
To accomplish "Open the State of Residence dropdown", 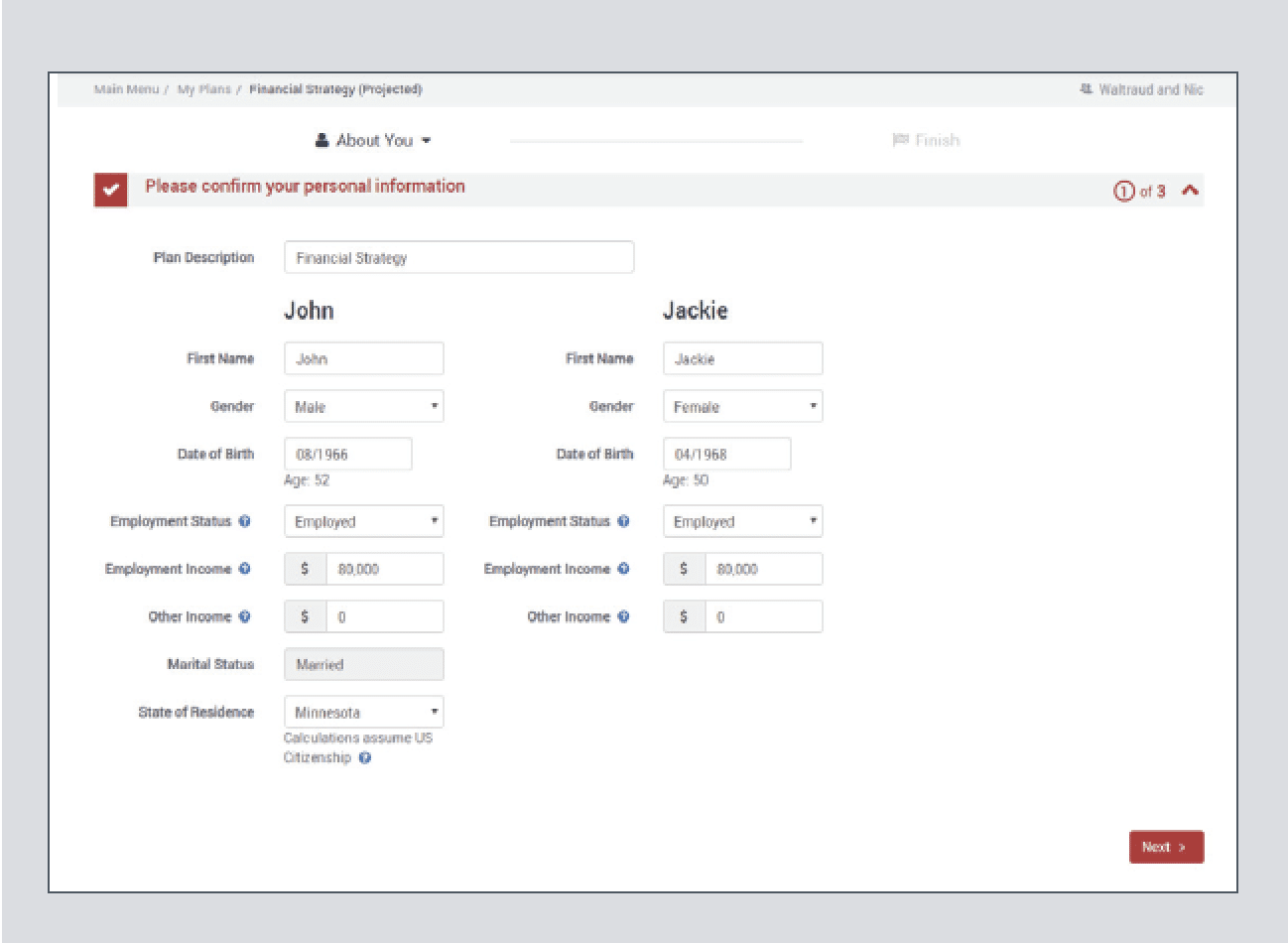I will tap(363, 712).
